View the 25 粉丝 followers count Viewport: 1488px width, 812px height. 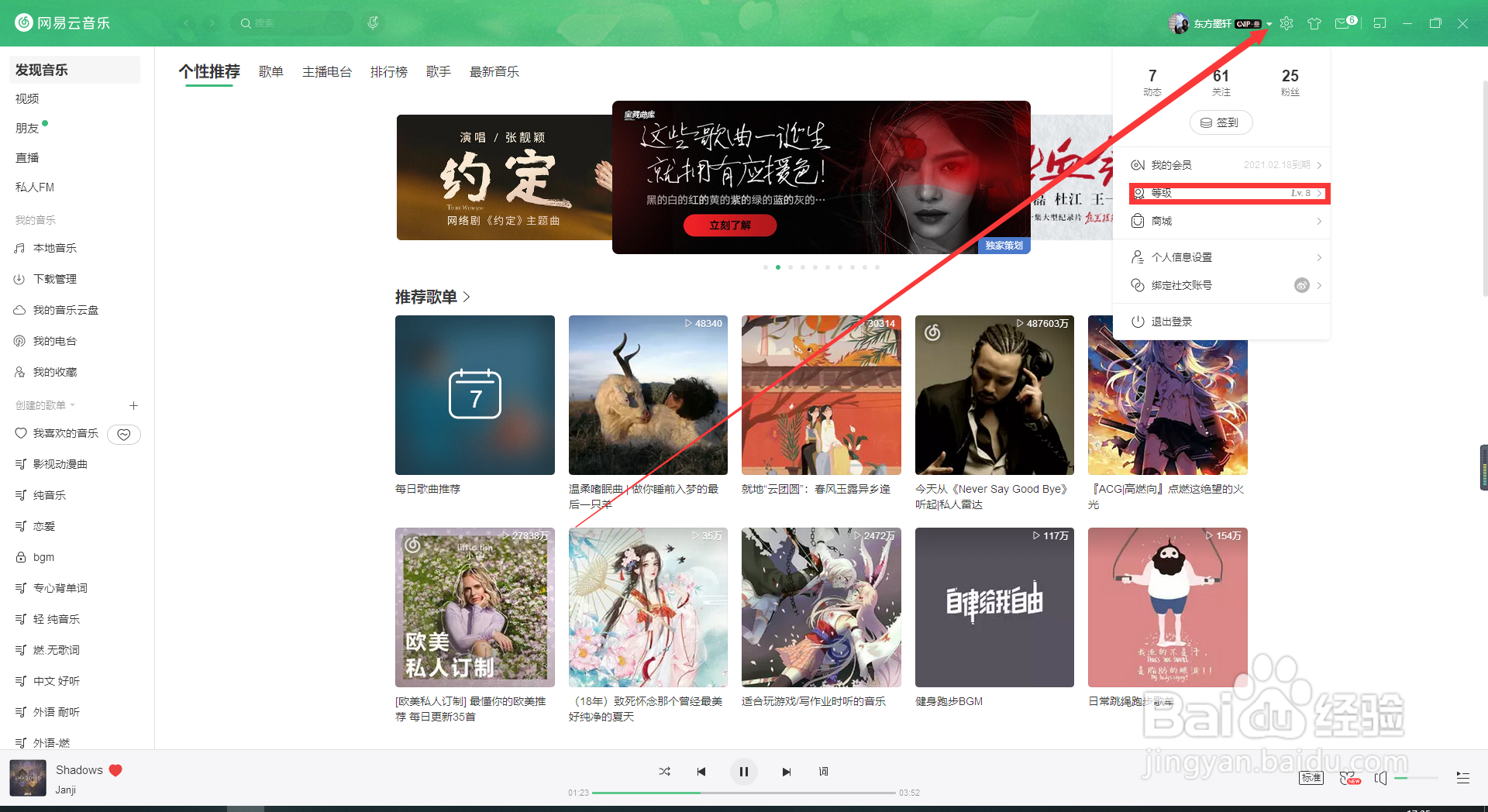[x=1290, y=81]
